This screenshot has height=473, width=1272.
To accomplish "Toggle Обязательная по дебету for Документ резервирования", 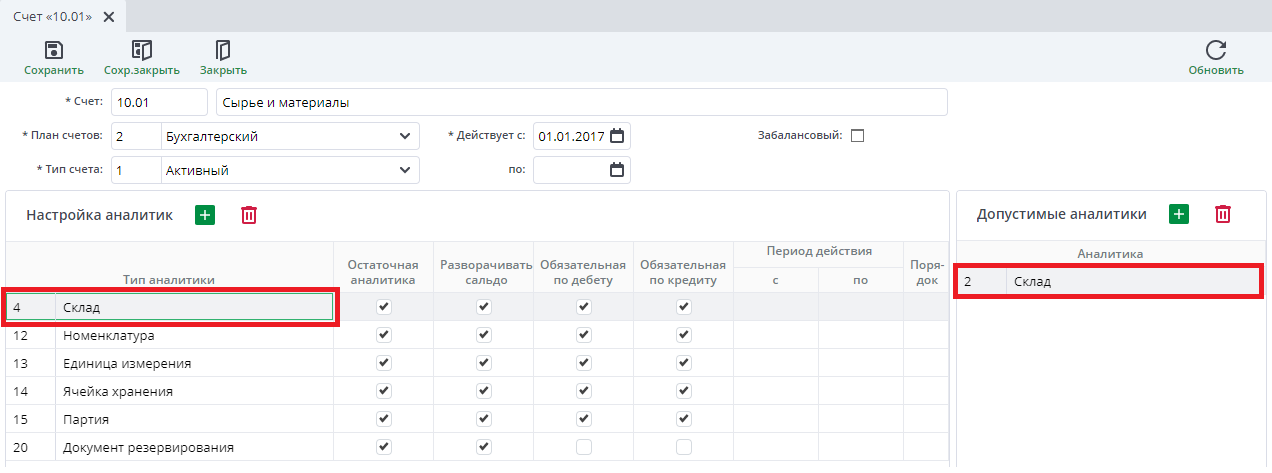I will click(x=583, y=447).
